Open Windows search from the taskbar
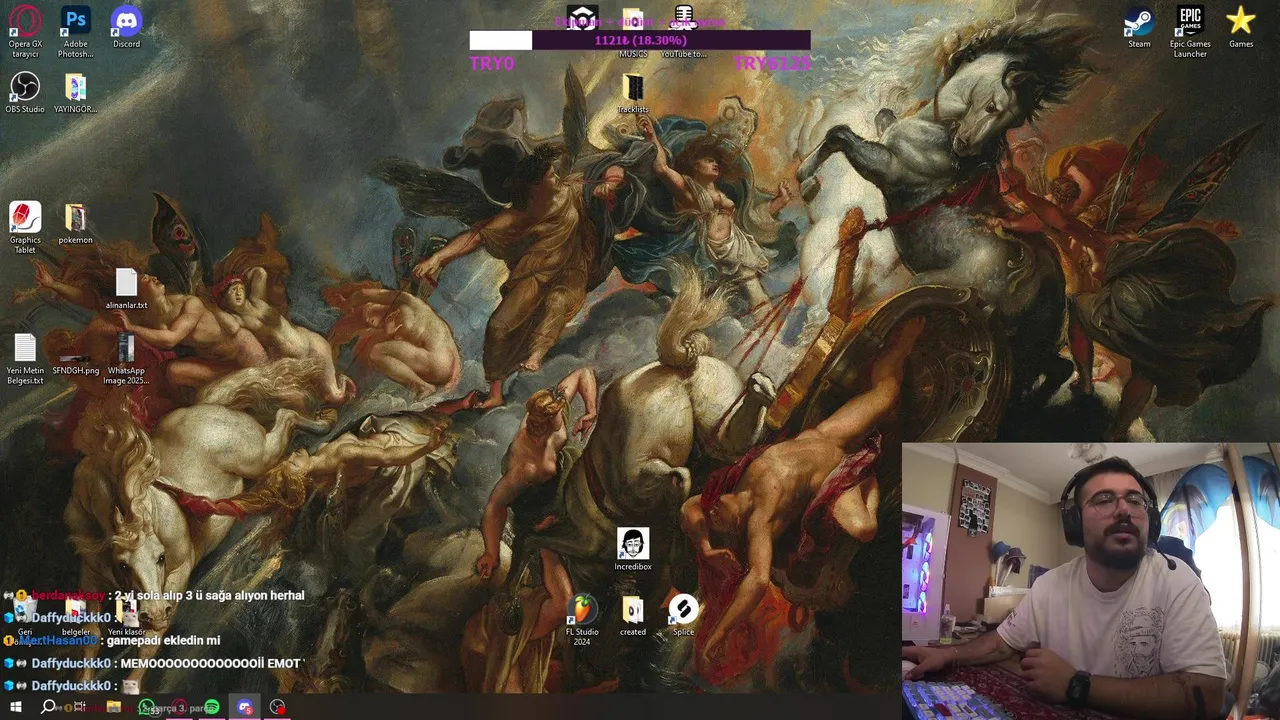This screenshot has height=720, width=1280. 48,707
